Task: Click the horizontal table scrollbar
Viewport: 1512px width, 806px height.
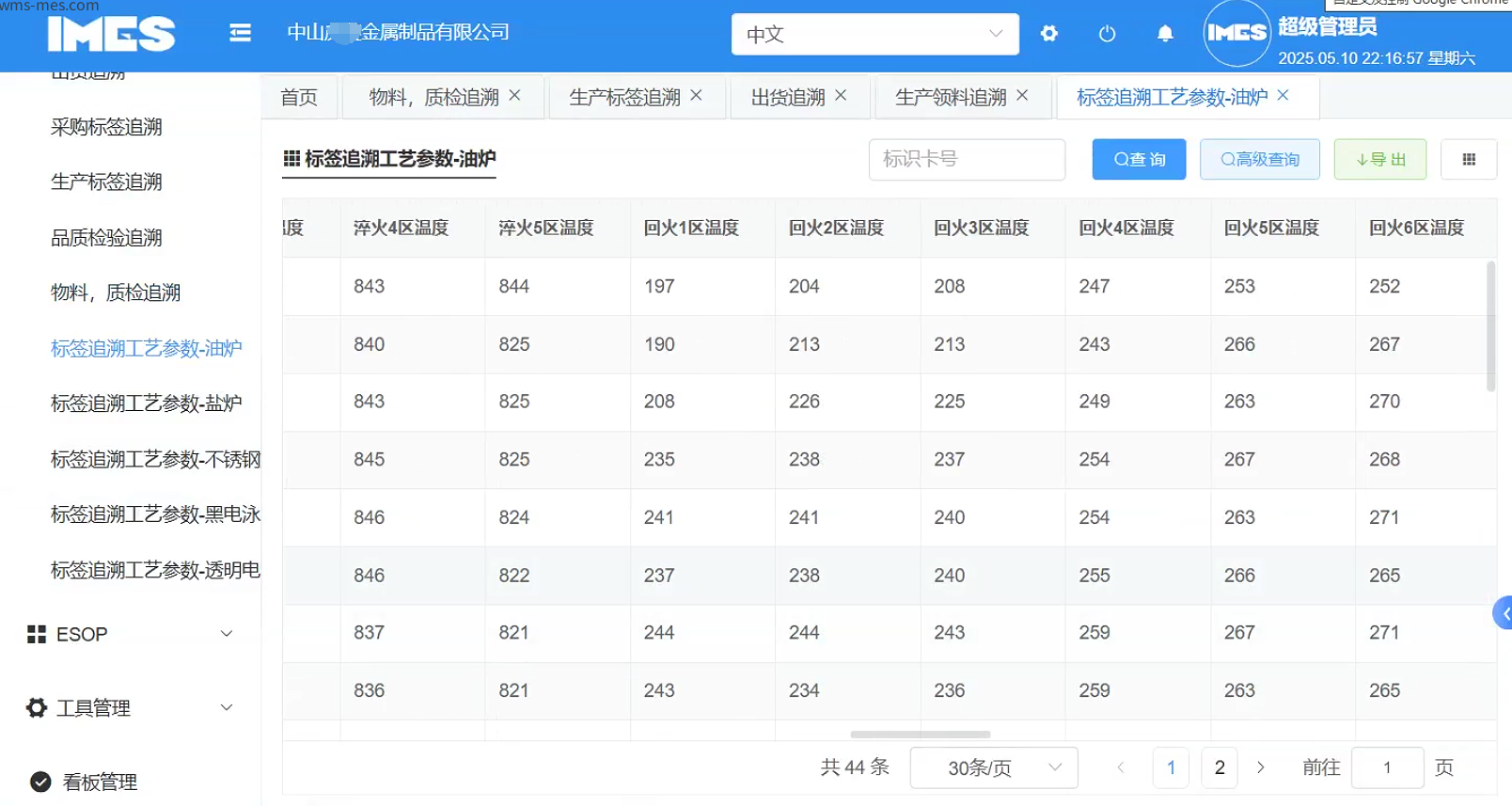Action: (x=921, y=735)
